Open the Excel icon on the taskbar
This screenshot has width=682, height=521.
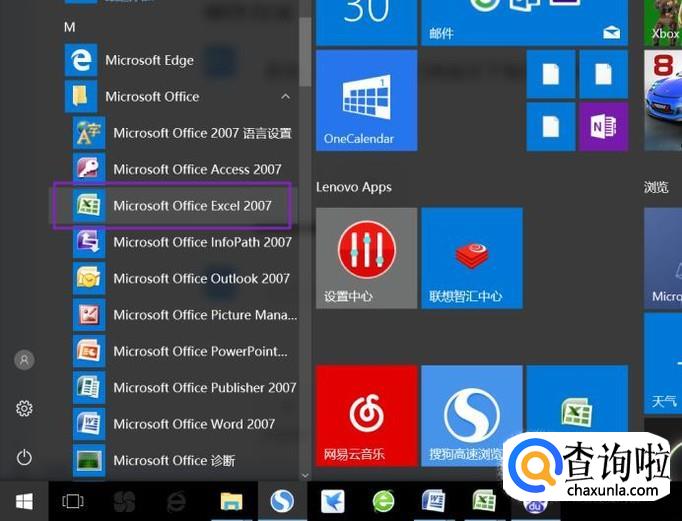[x=484, y=501]
